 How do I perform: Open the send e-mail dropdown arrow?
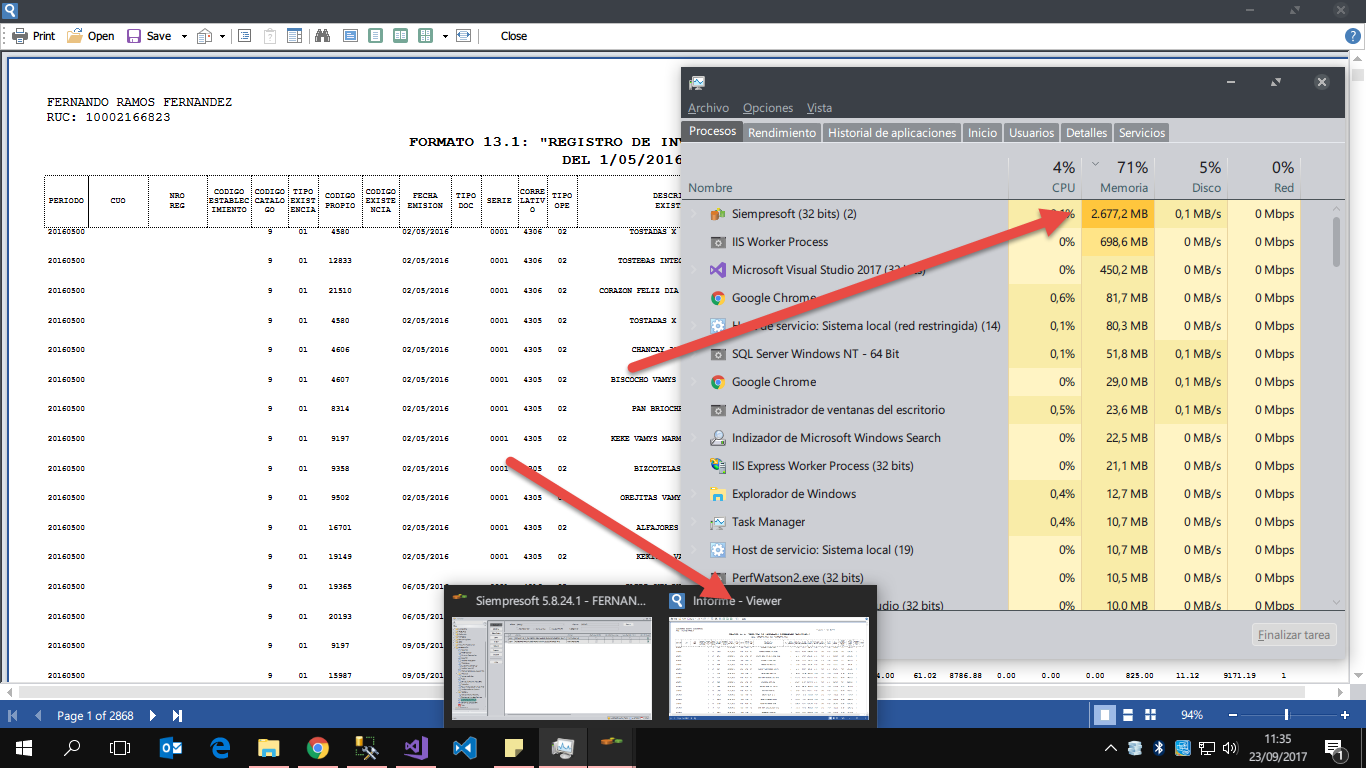tap(222, 36)
